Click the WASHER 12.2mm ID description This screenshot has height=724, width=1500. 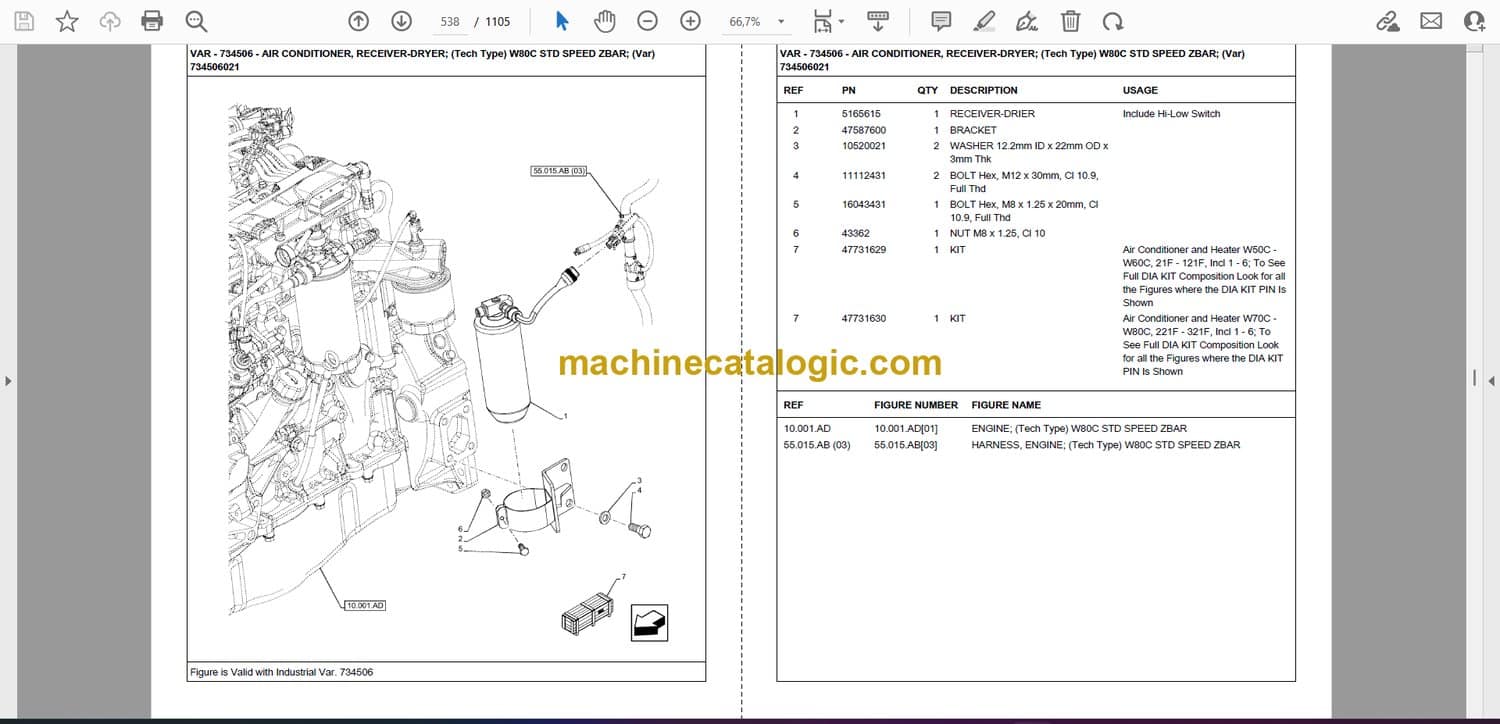pos(1029,152)
